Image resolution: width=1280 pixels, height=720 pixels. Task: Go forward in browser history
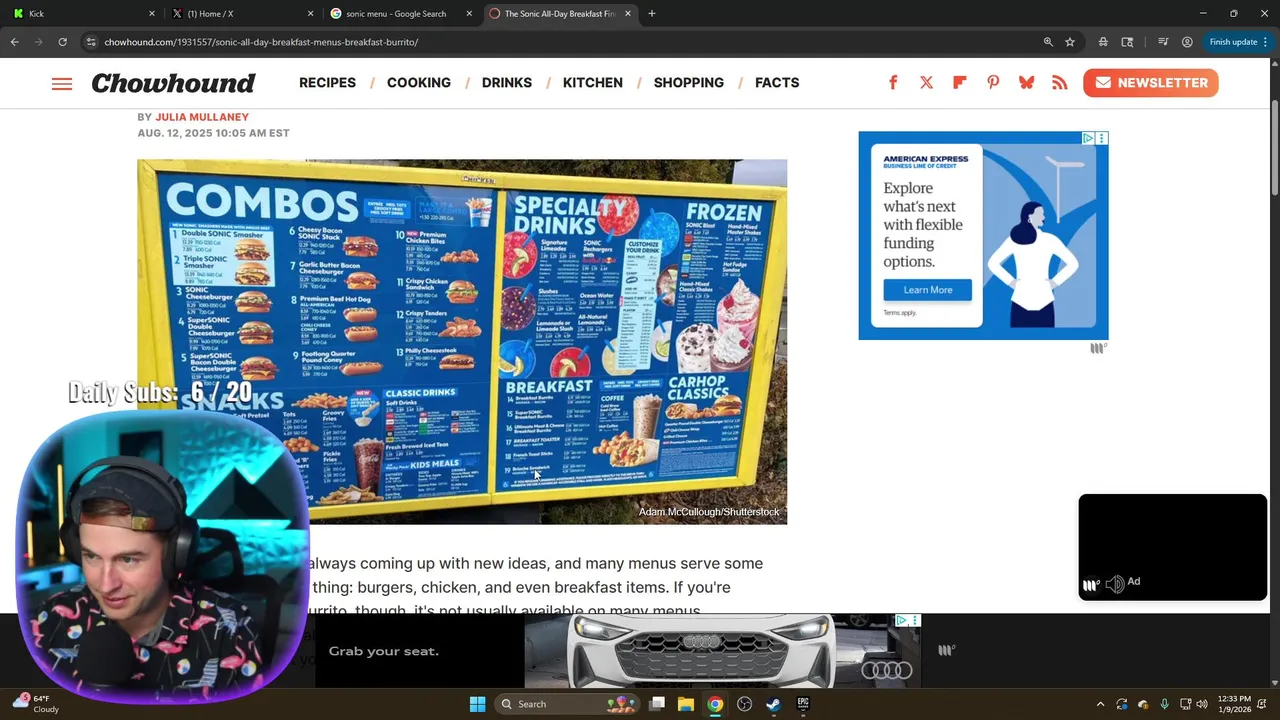point(39,42)
